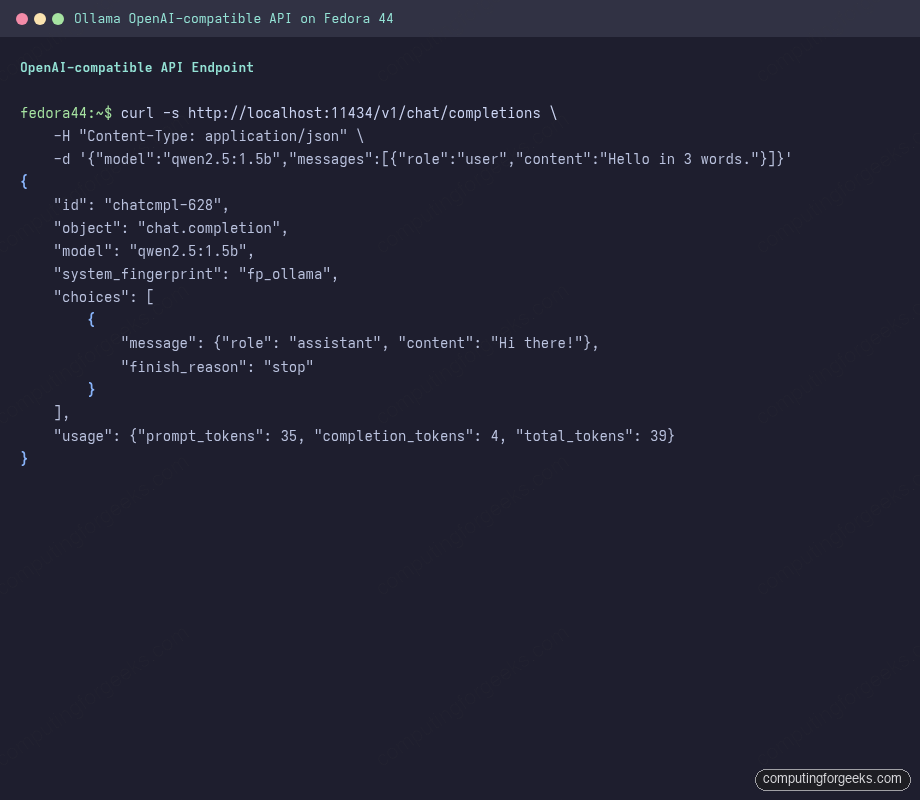Click the final closing brace of the JSON

tap(24, 458)
